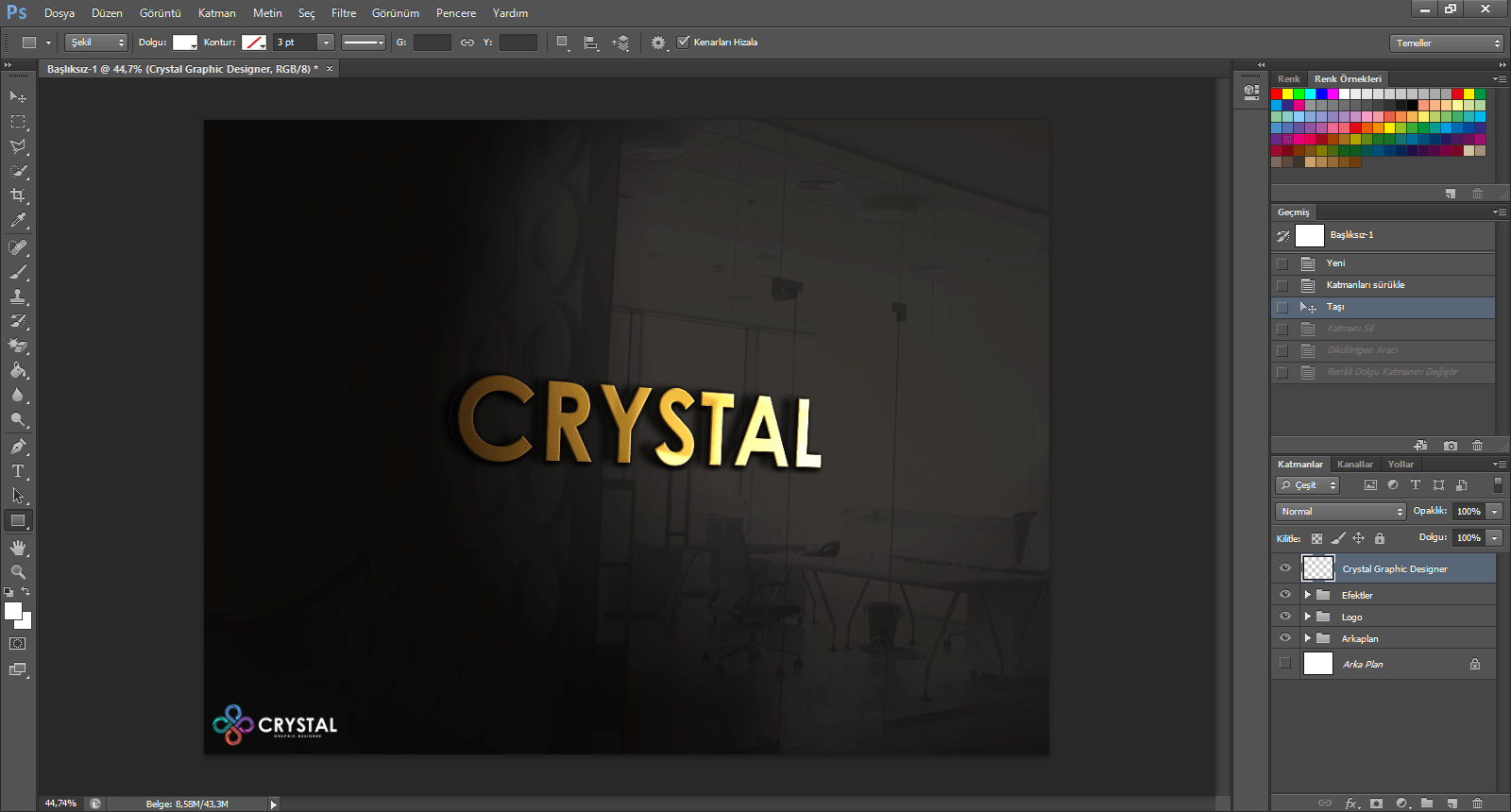Select the Paint Bucket tool
1511x812 pixels.
pos(18,370)
